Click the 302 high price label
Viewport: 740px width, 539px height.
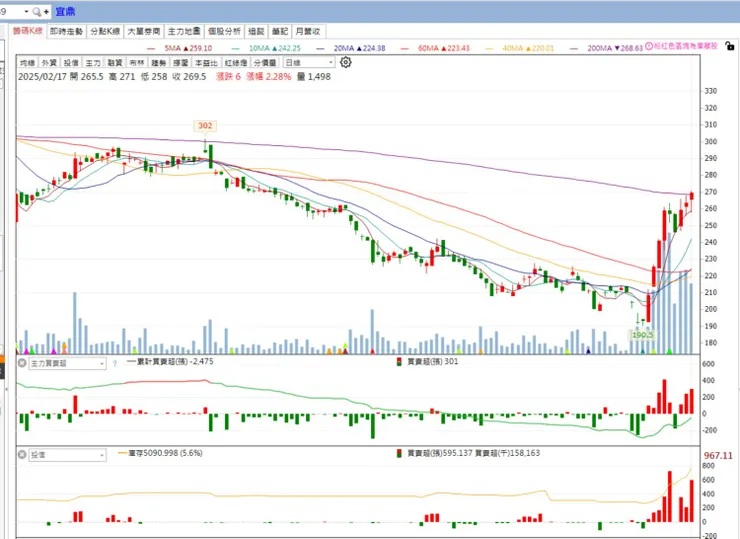(205, 126)
